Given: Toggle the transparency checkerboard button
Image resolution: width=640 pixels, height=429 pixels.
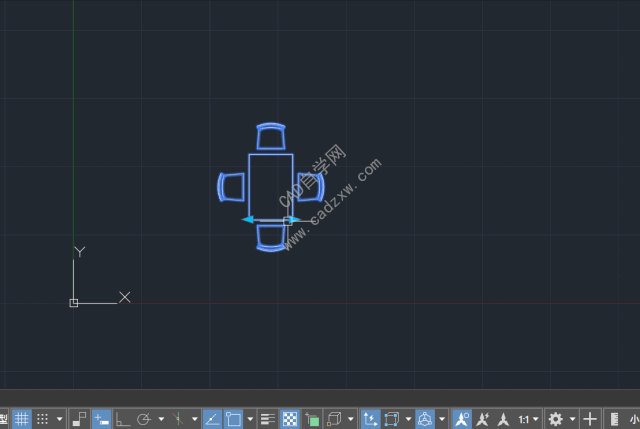Looking at the screenshot, I should [x=290, y=419].
